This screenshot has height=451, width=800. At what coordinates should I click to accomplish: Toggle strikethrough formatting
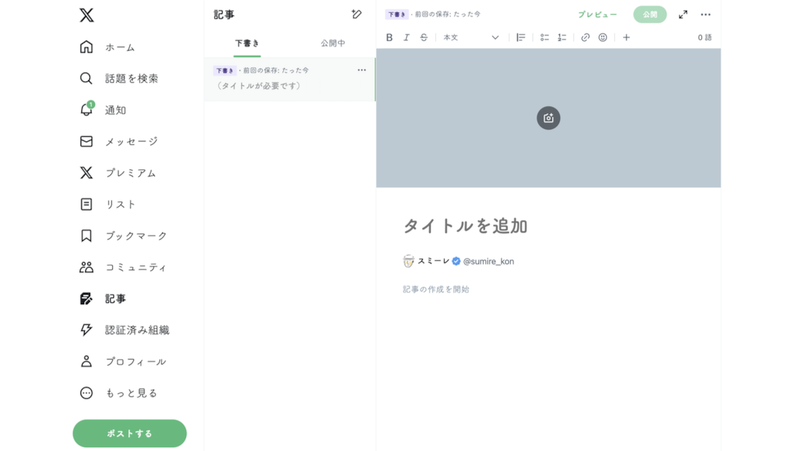[x=423, y=37]
